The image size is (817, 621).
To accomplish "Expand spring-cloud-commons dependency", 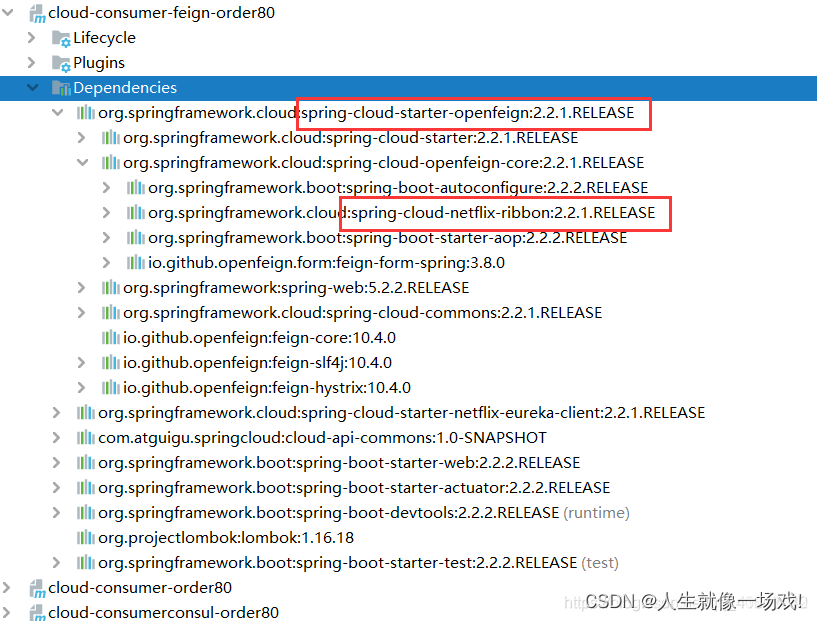I will [x=81, y=313].
